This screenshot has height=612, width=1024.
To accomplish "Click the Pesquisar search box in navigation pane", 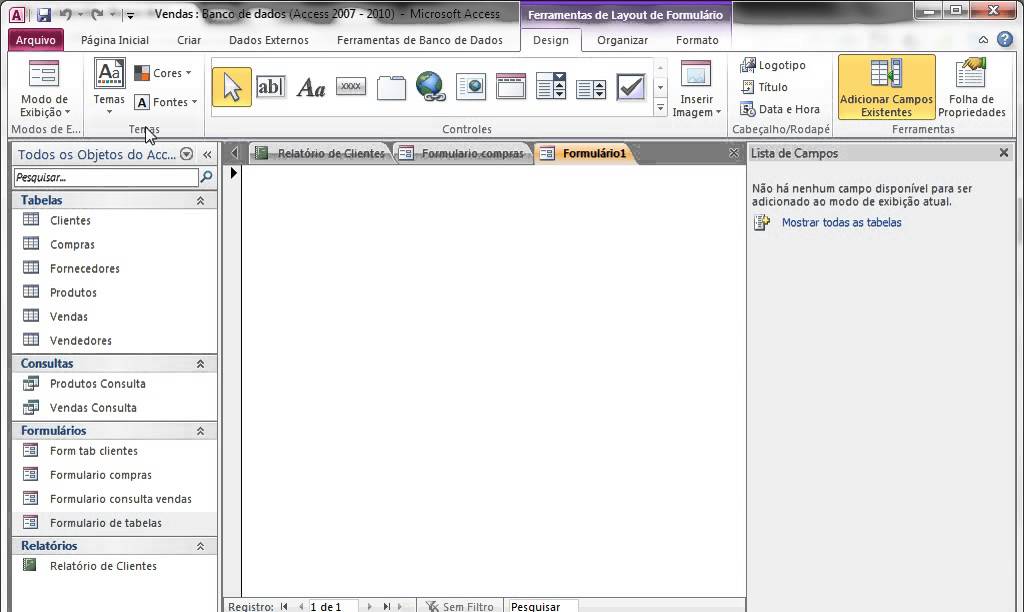I will [x=106, y=177].
